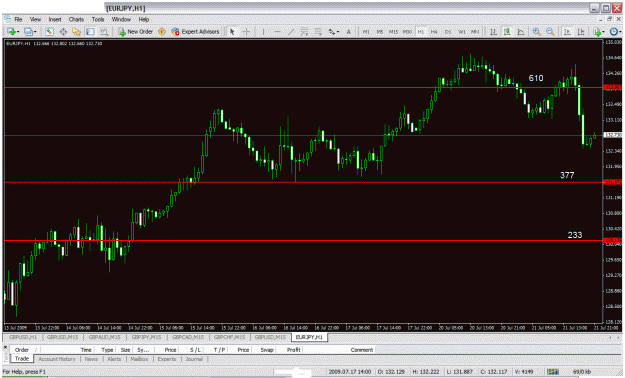Select the Cursor arrow tool
The image size is (625, 378).
(x=232, y=32)
